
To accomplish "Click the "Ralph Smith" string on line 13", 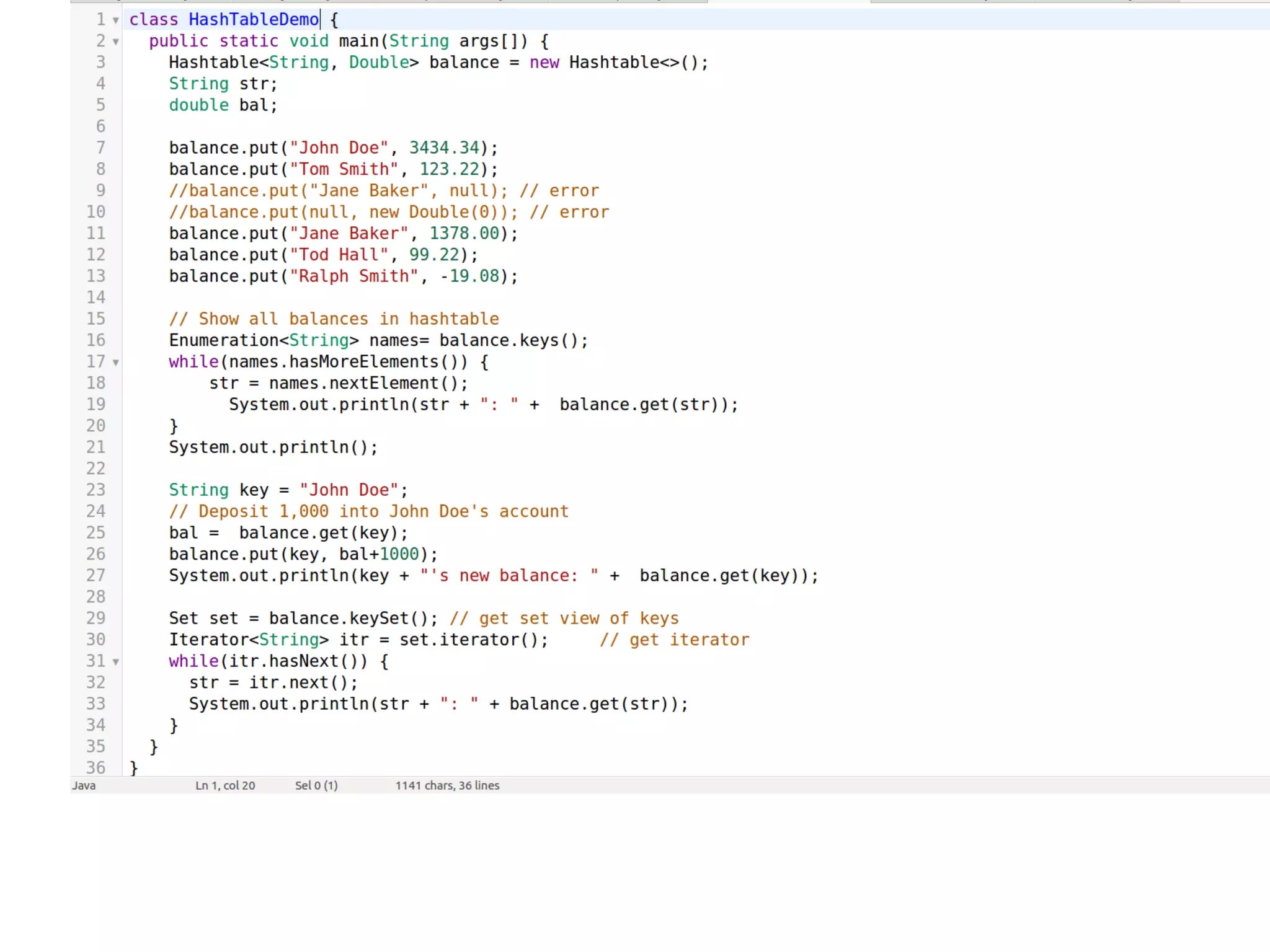I will click(354, 276).
